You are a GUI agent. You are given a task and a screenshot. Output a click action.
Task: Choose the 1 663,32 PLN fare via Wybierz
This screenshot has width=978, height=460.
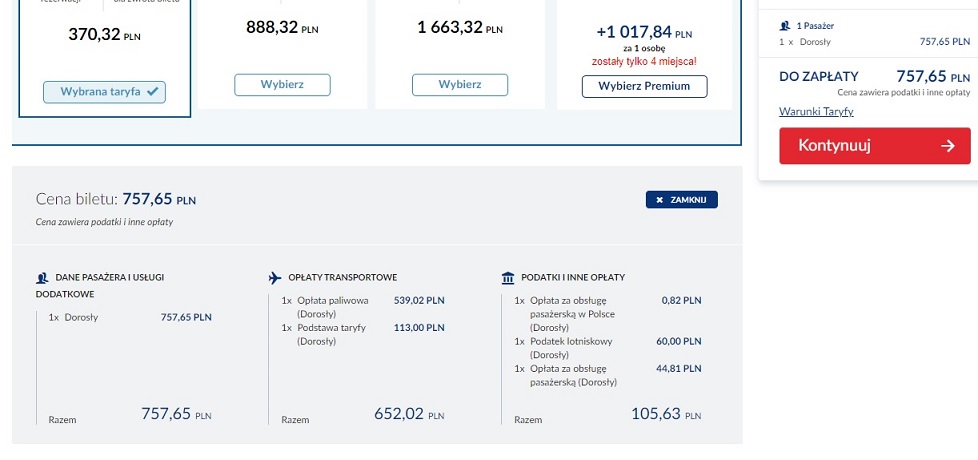(460, 85)
